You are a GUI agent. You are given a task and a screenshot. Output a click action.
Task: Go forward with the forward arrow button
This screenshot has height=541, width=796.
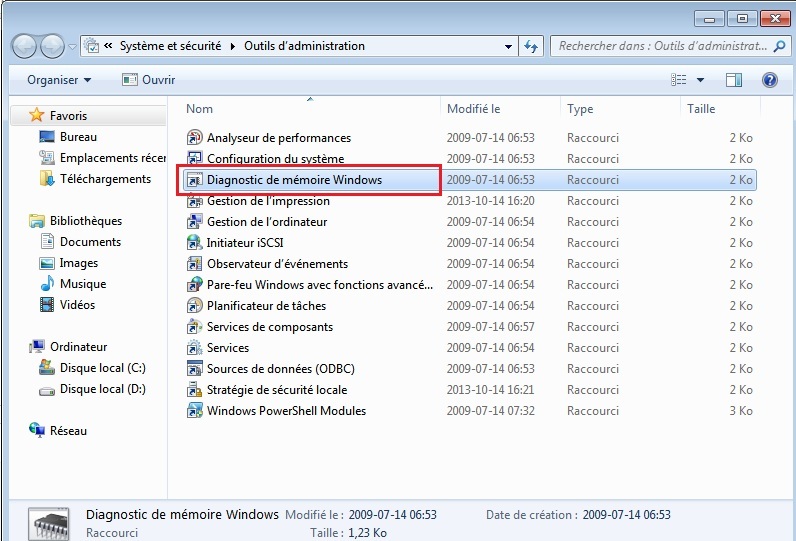[x=52, y=46]
